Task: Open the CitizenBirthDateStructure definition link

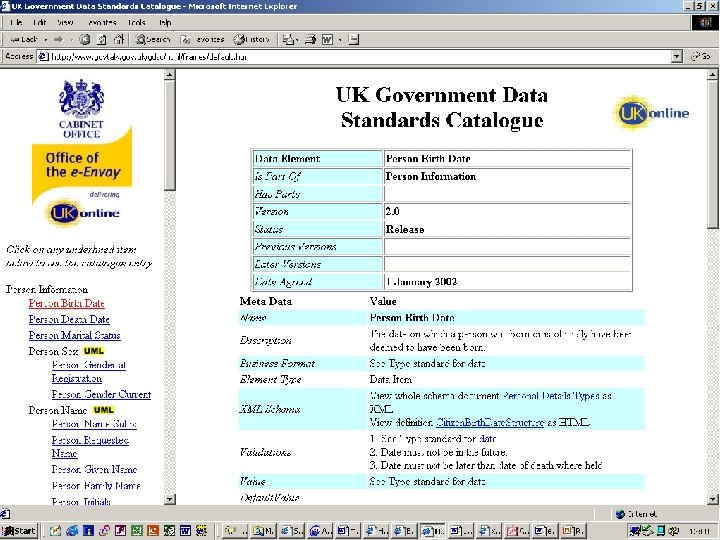Action: pos(490,422)
